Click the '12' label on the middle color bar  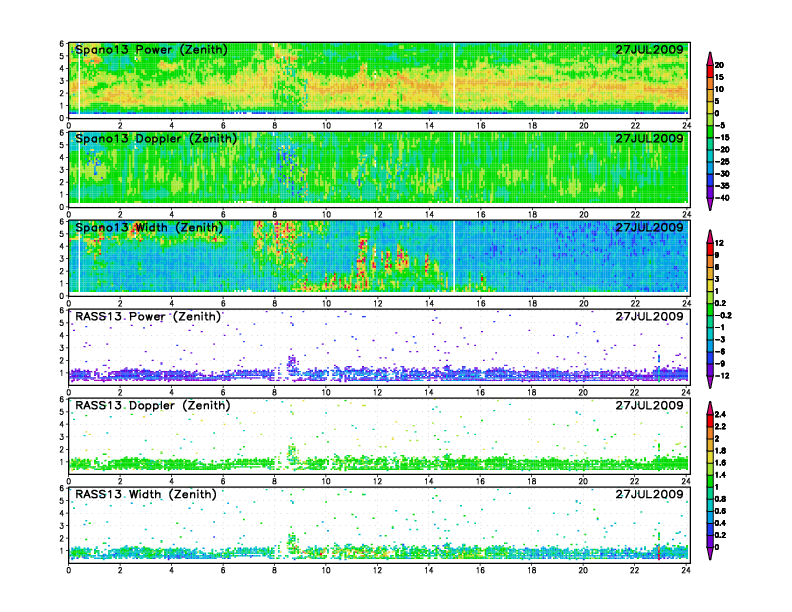[719, 243]
